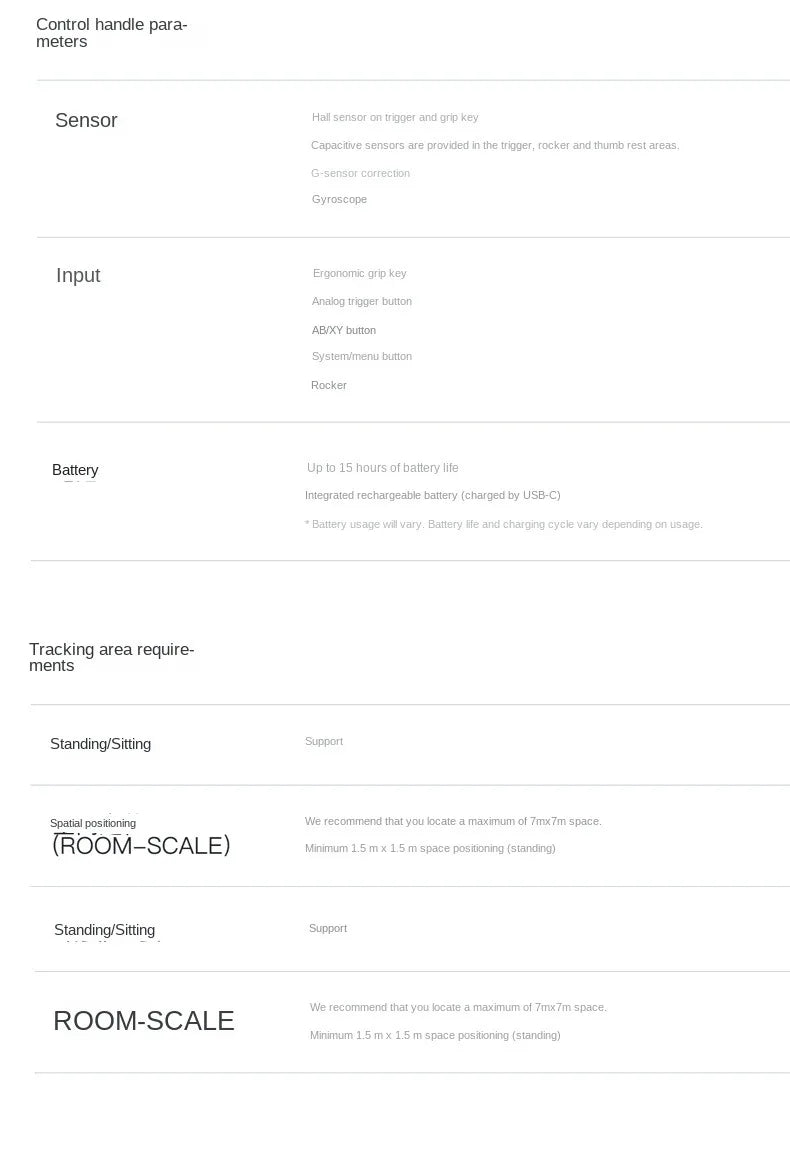Click the G-sensor correction entry
790x1155 pixels.
(x=360, y=173)
